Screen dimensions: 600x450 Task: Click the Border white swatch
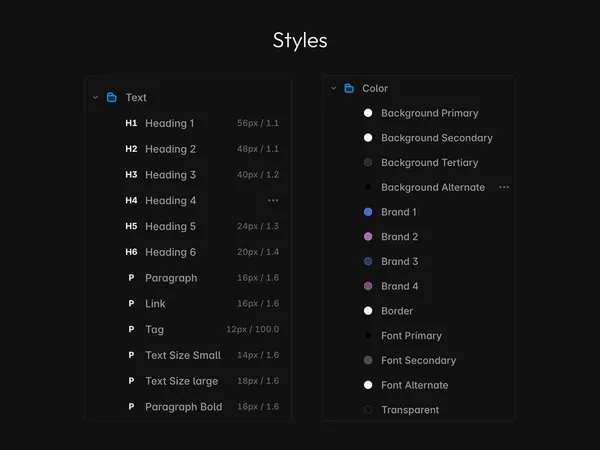click(368, 311)
